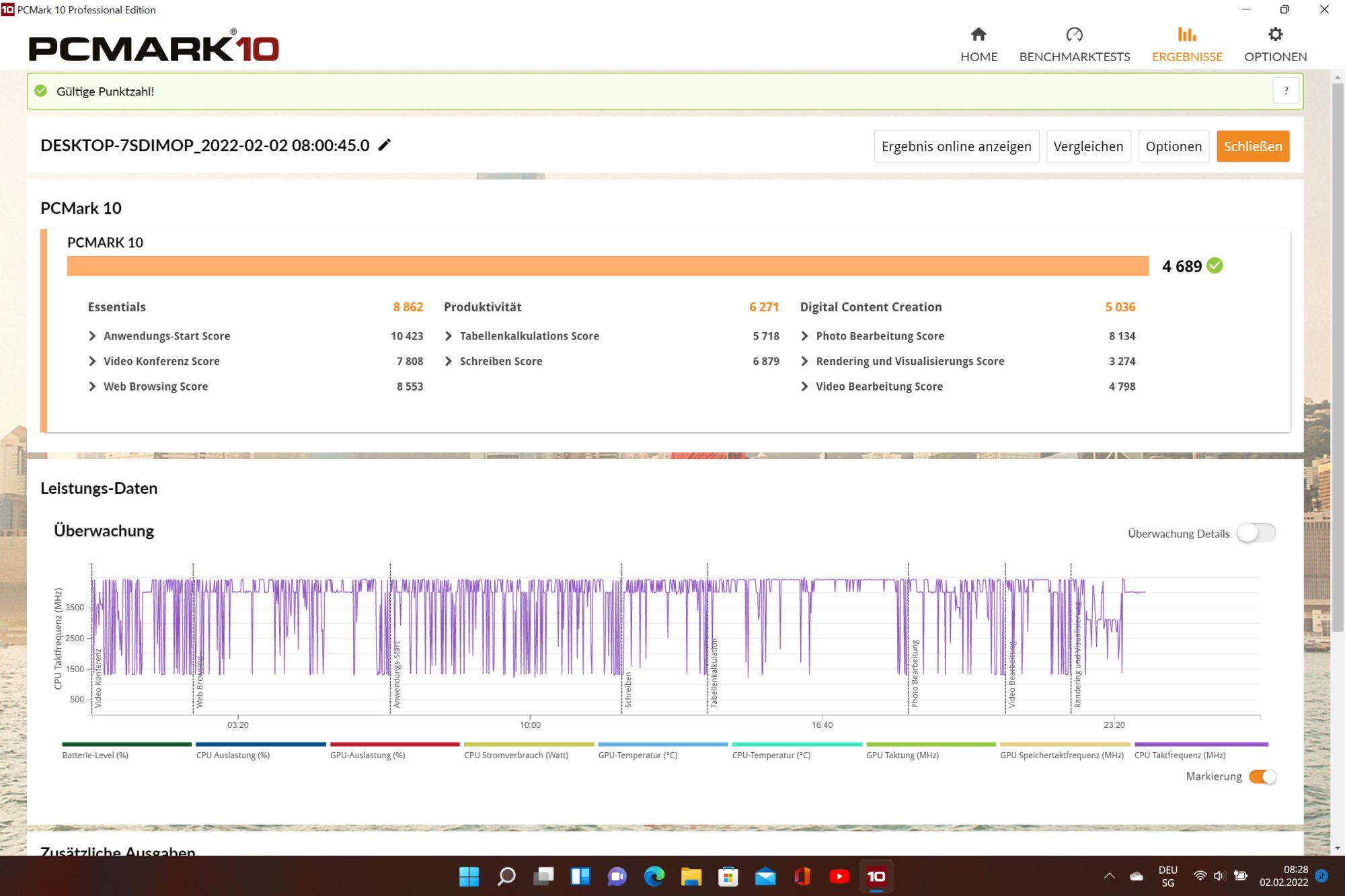Screen dimensions: 1345x896
Task: Click the Vergleichen button
Action: (x=1088, y=147)
